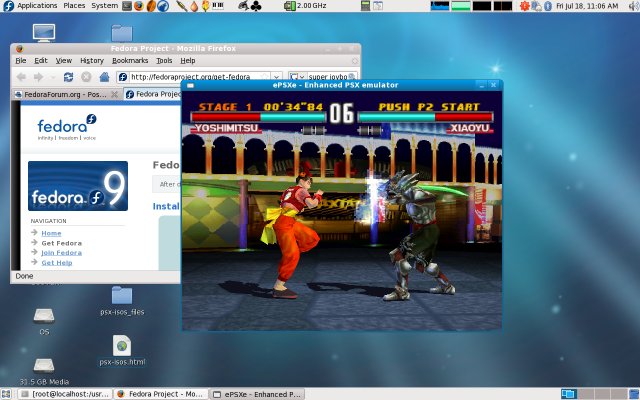Screen dimensions: 640x400
Task: Open the Join Fedora navigation link
Action: pos(61,253)
